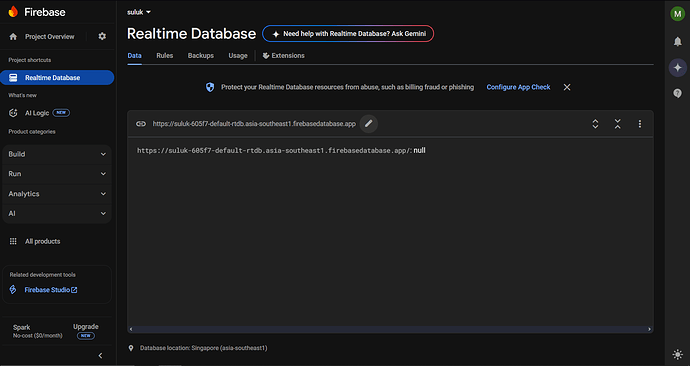Switch to the Rules tab
This screenshot has height=366, width=690.
[x=165, y=55]
